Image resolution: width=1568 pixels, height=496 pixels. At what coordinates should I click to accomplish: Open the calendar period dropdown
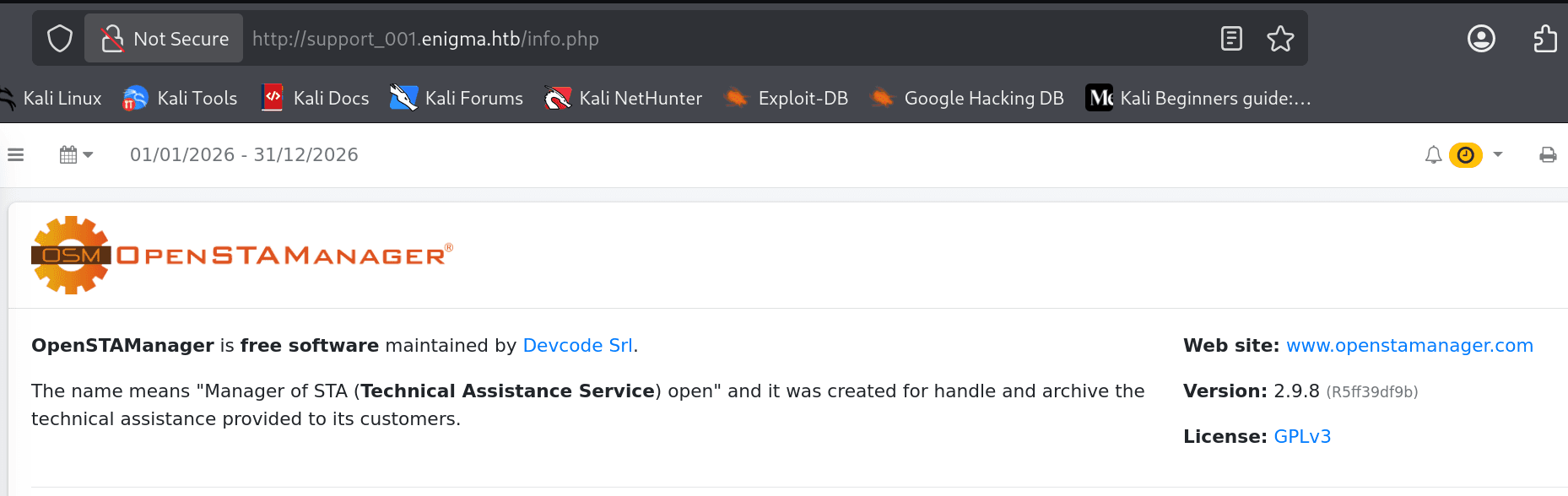(x=76, y=154)
